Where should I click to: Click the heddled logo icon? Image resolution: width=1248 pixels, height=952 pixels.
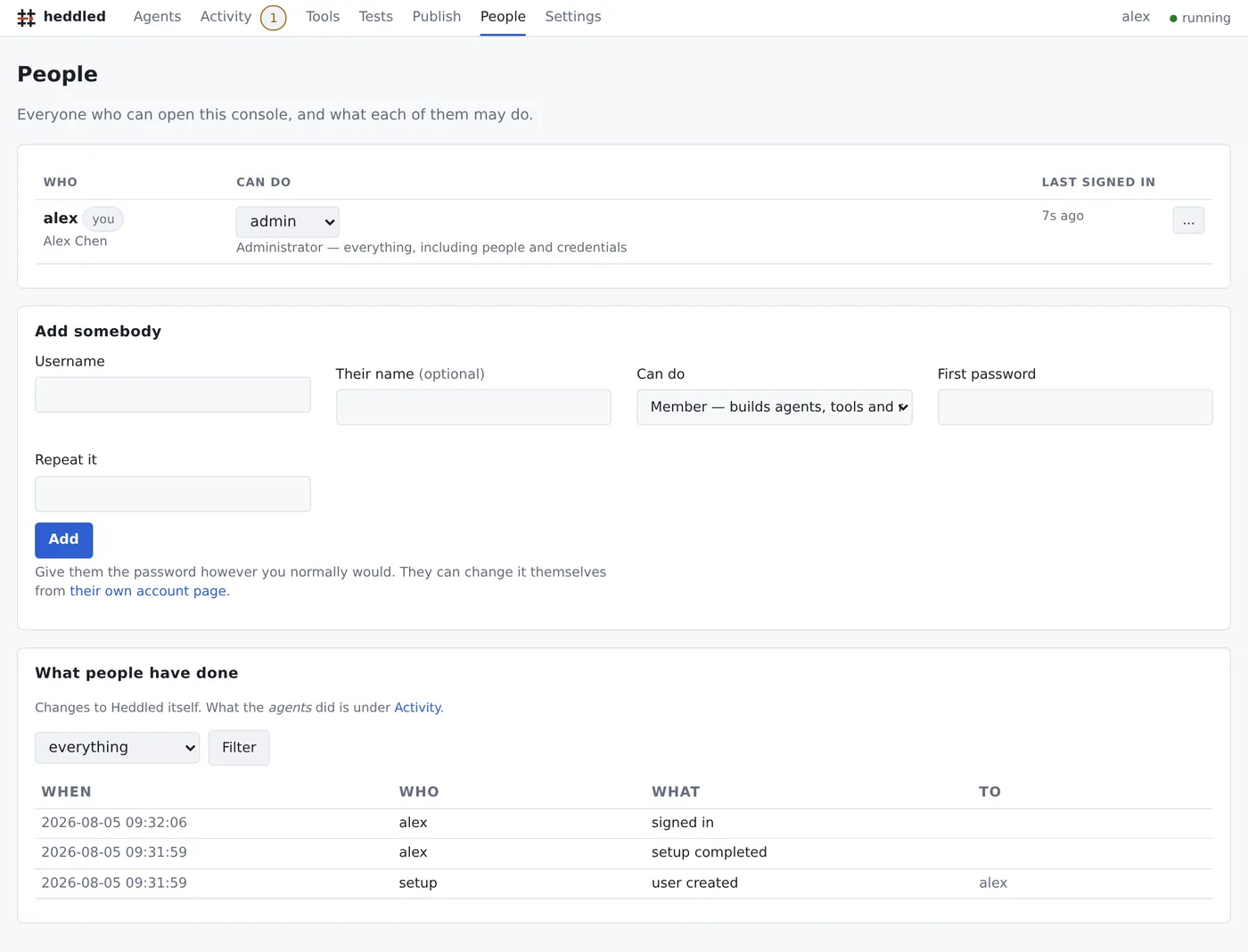[x=27, y=17]
